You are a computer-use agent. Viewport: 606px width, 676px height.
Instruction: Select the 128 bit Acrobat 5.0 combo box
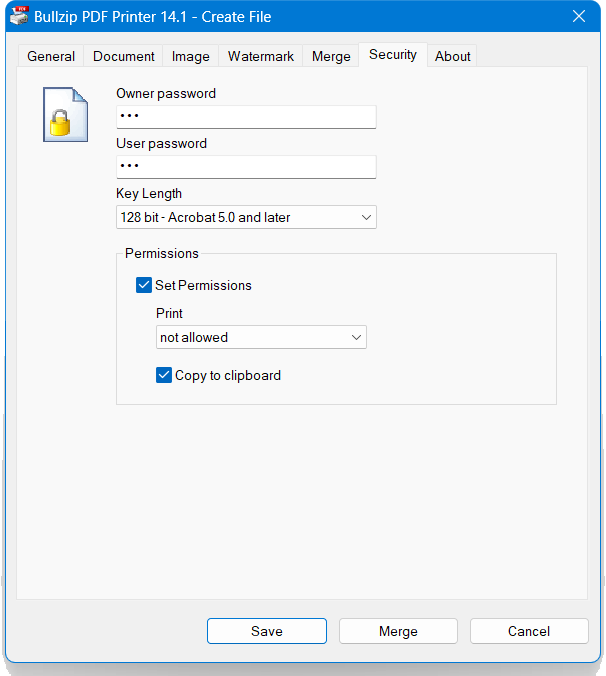pos(246,217)
